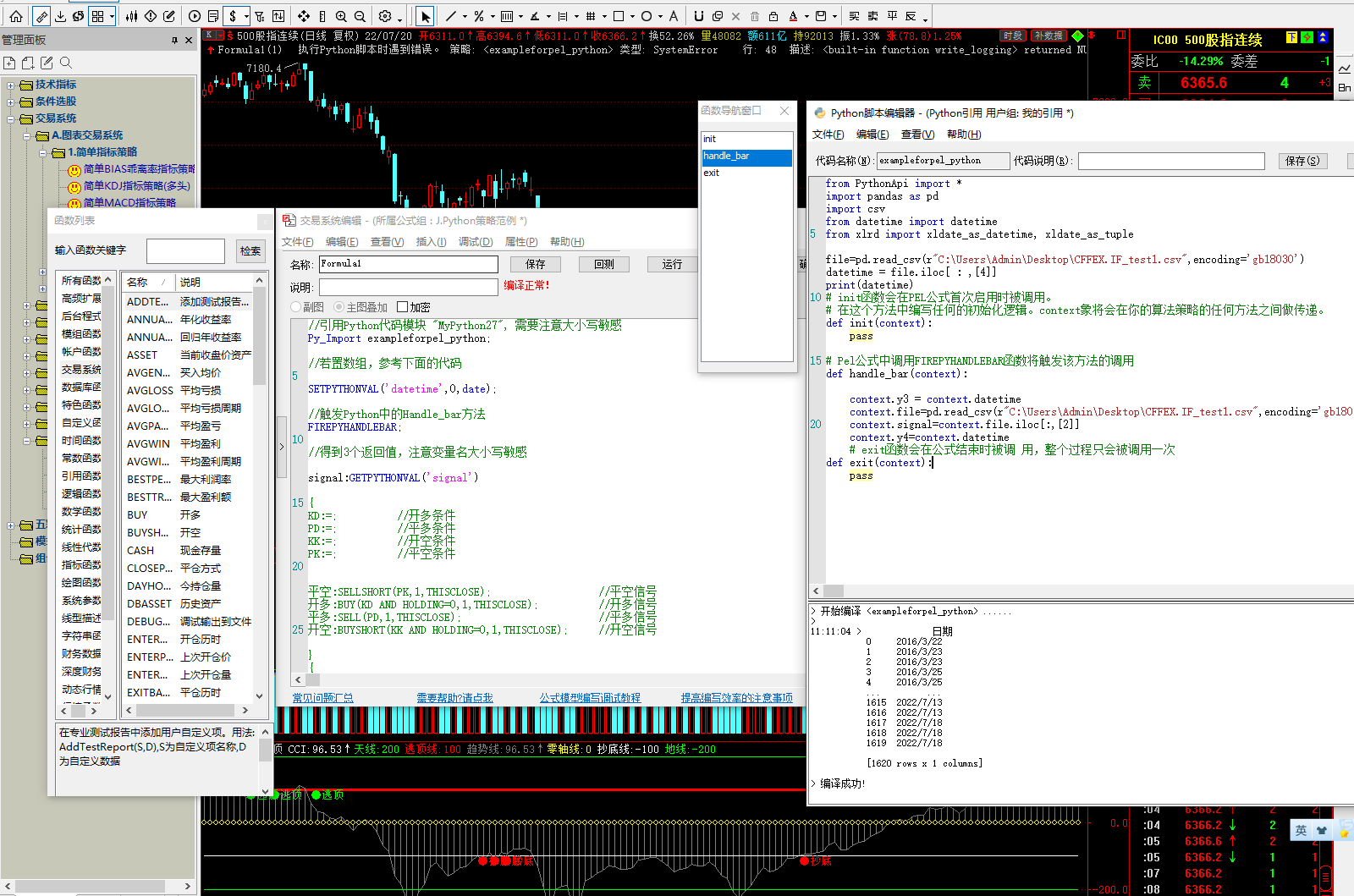
Task: Click 保存(S) in Python script editor
Action: [1302, 161]
